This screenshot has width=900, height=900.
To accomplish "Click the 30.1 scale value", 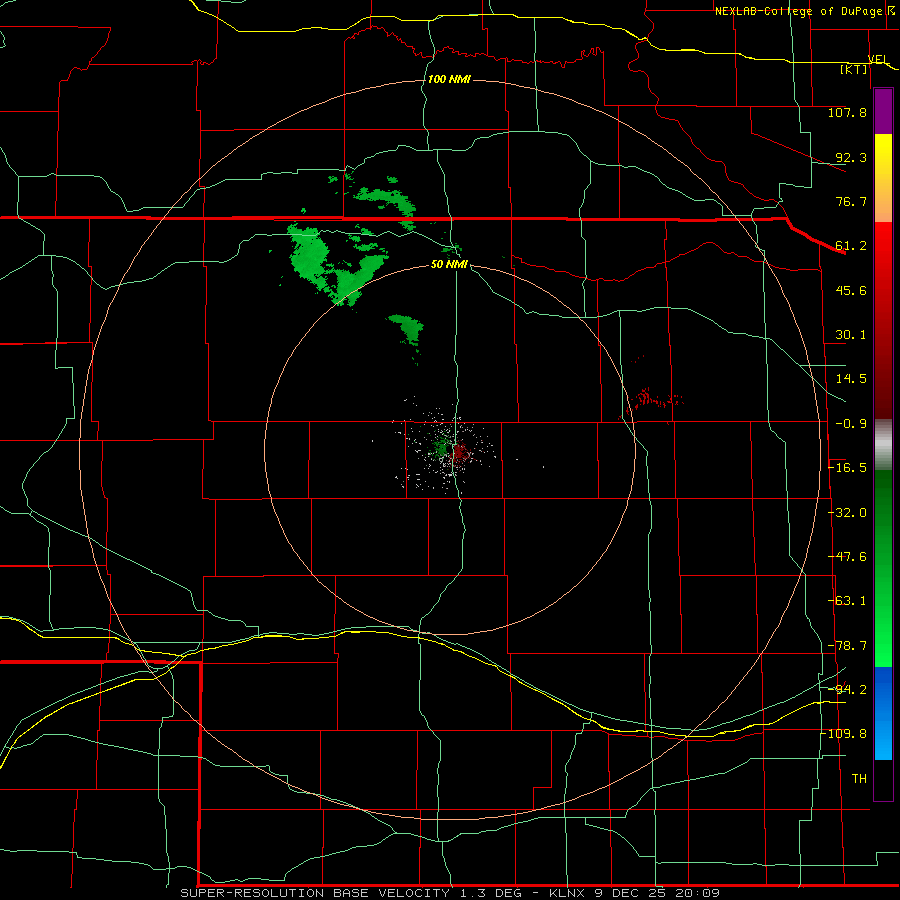I will (x=851, y=335).
